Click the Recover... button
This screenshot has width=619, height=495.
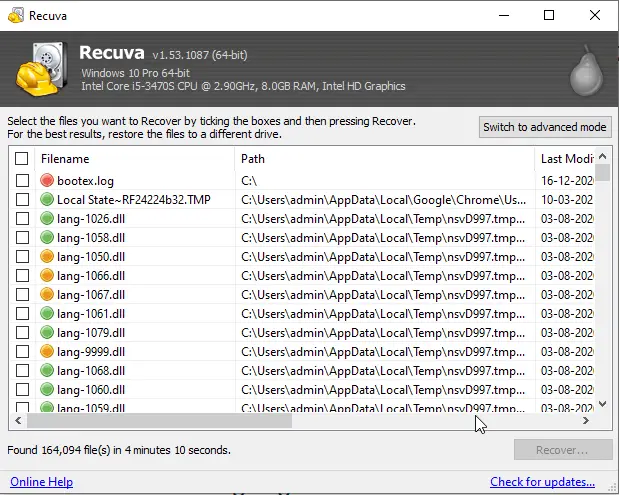[563, 450]
